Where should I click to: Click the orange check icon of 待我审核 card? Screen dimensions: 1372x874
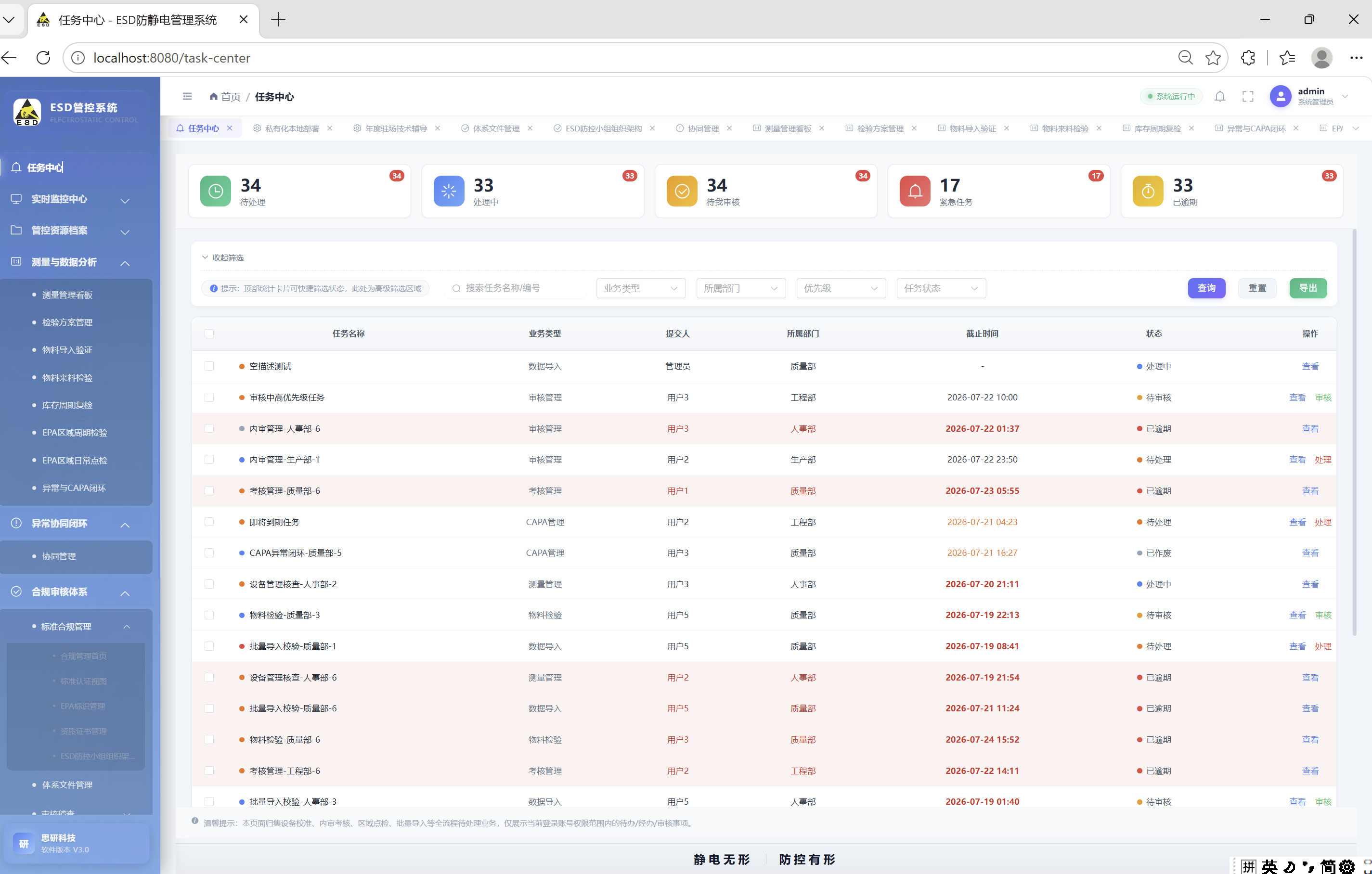[x=682, y=191]
